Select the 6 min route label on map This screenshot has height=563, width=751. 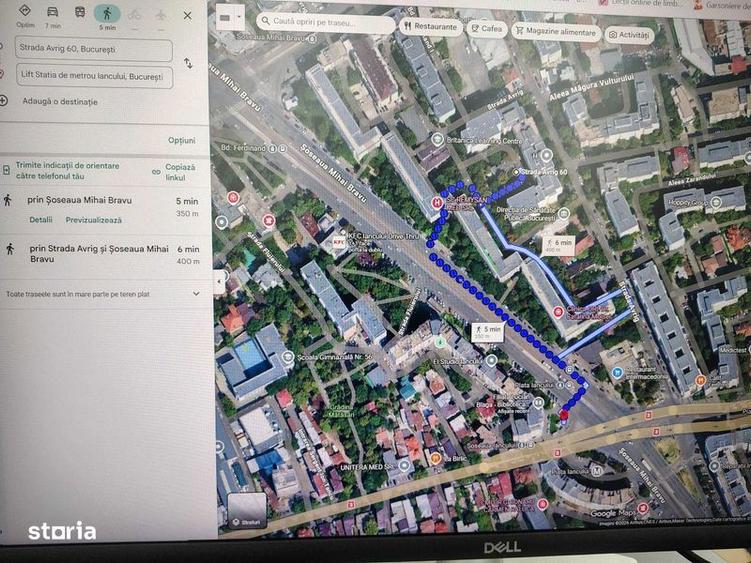558,245
